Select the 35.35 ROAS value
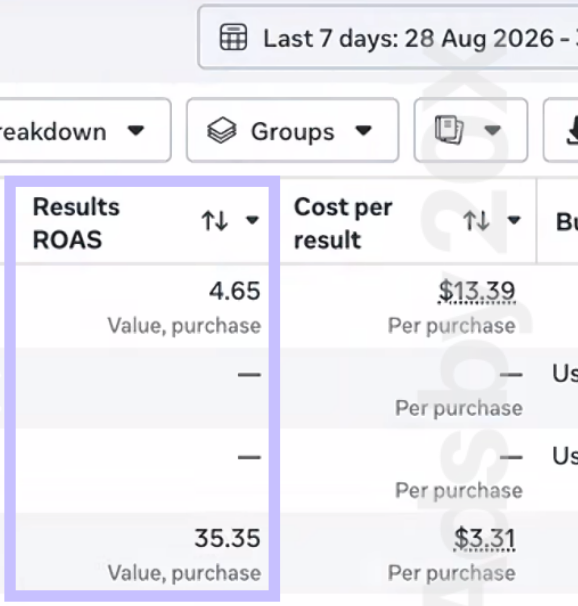This screenshot has height=606, width=578. click(227, 538)
